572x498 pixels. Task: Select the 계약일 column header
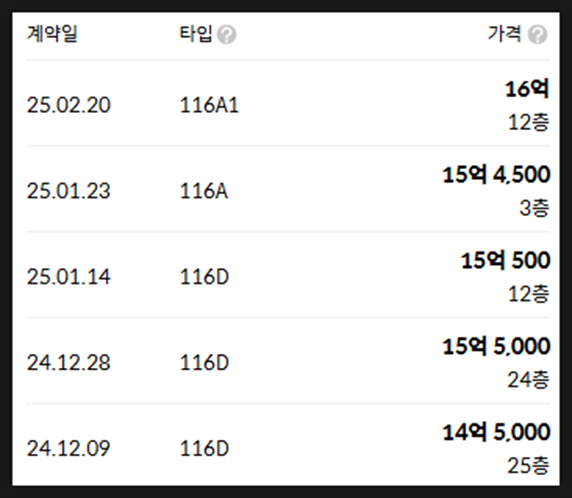point(52,34)
